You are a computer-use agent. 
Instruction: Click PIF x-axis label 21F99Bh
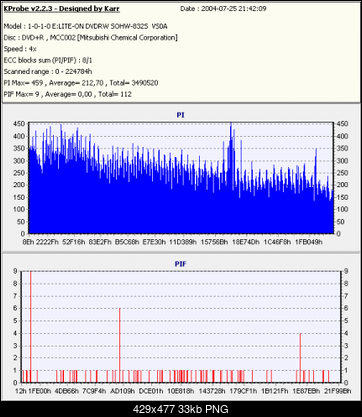pos(337,391)
